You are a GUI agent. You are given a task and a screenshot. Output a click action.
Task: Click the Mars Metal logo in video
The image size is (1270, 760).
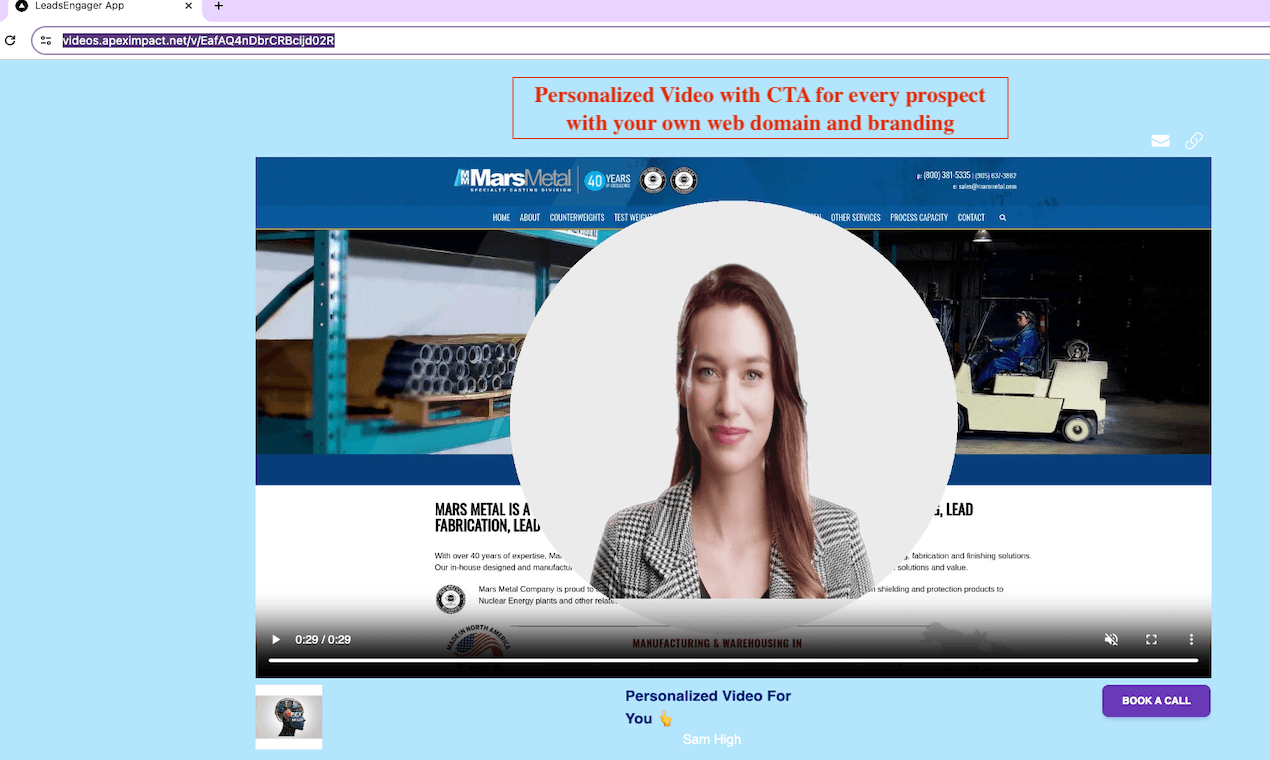(513, 180)
